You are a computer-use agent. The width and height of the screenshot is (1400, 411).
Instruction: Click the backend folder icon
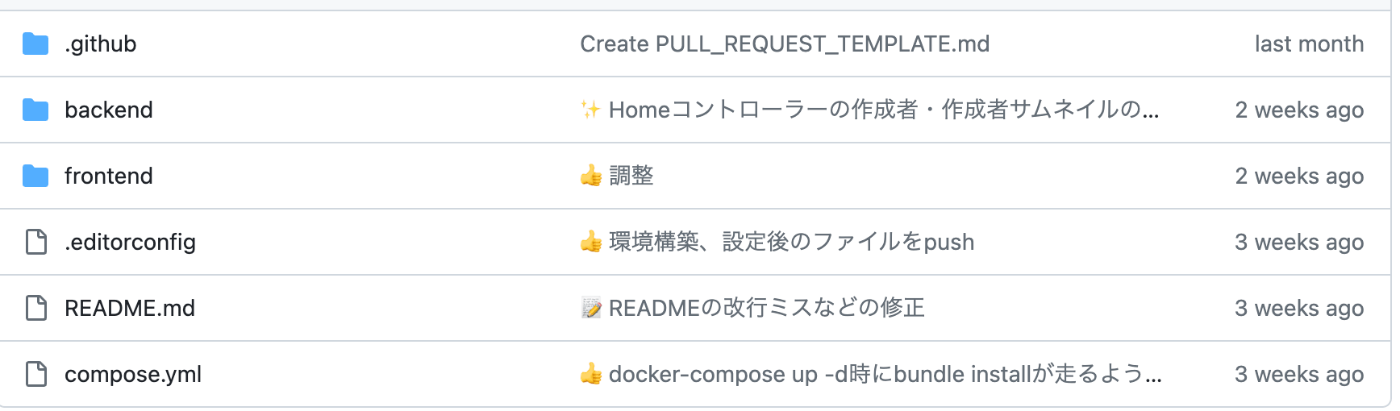point(36,110)
